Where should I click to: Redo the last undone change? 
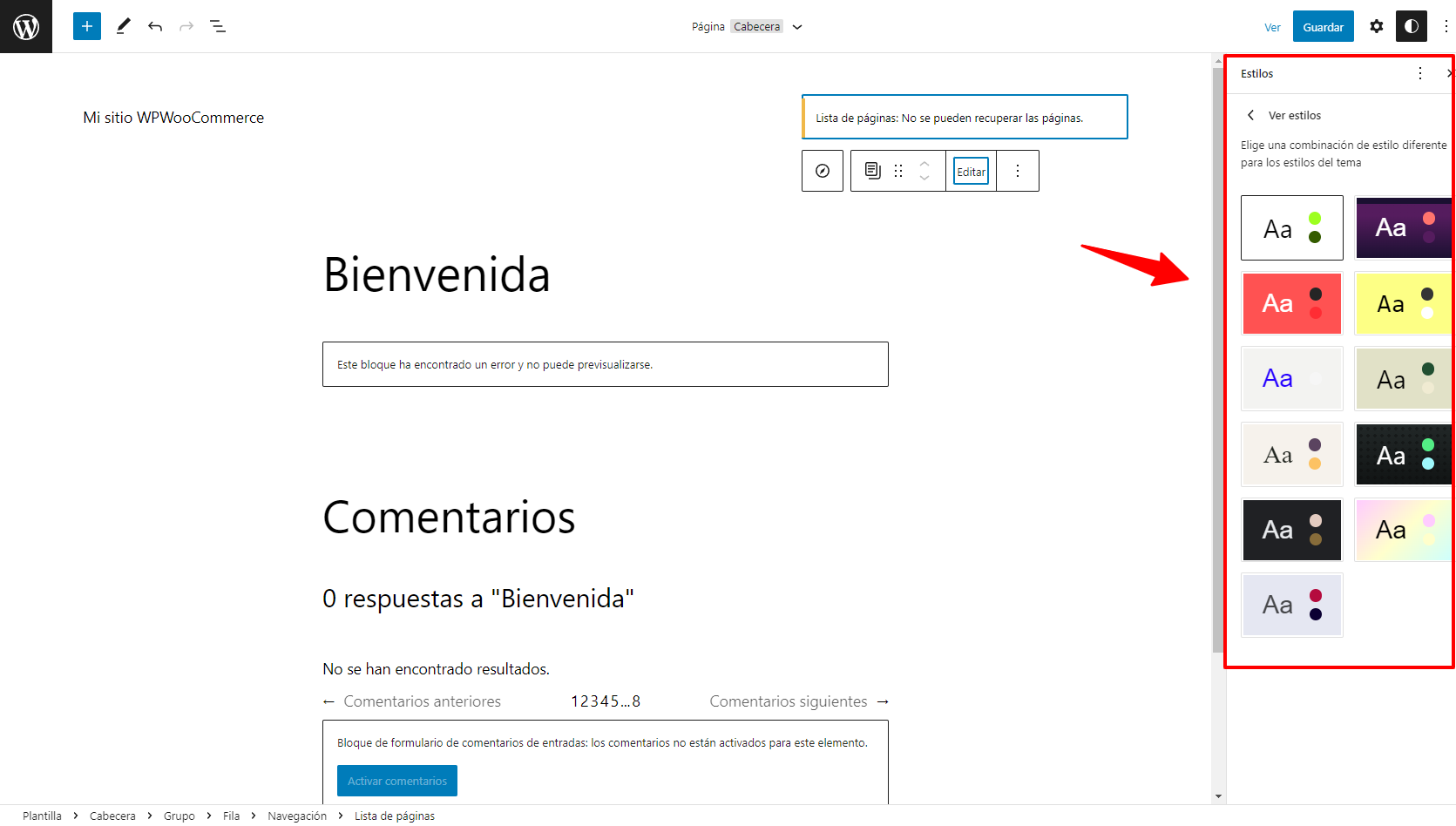pos(186,26)
